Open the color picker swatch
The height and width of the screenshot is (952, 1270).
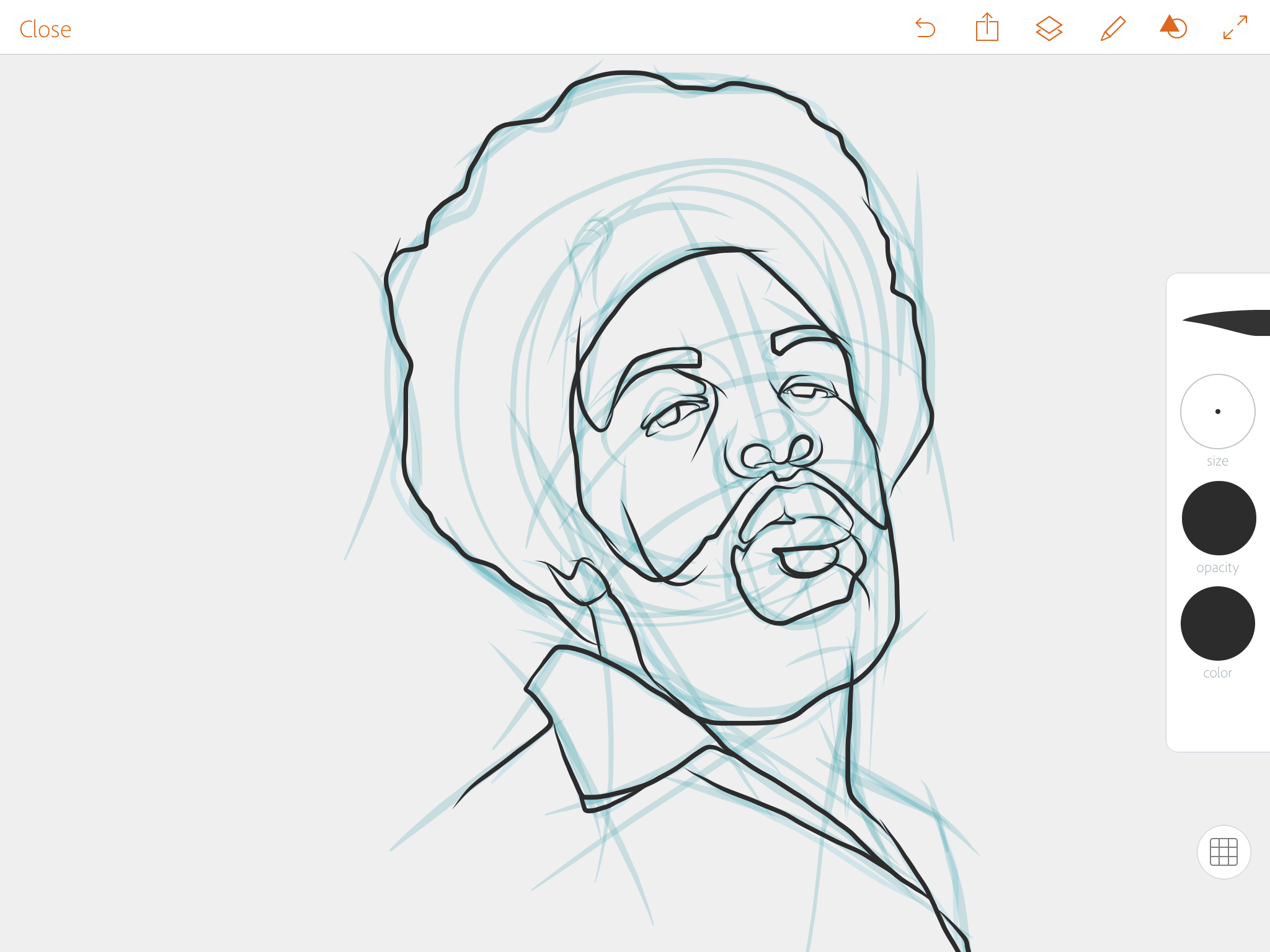click(1218, 624)
